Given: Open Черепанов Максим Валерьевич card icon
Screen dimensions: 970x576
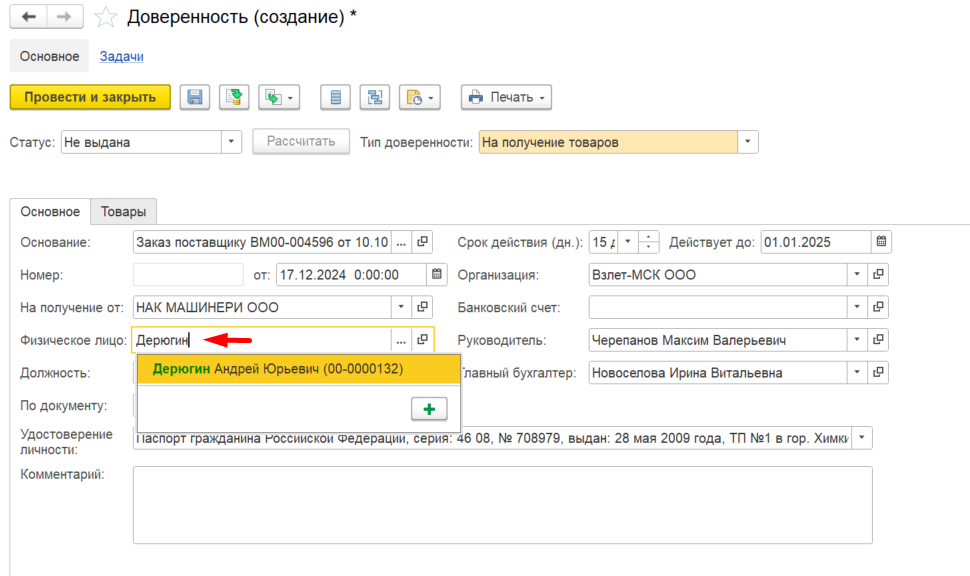Looking at the screenshot, I should (x=878, y=340).
